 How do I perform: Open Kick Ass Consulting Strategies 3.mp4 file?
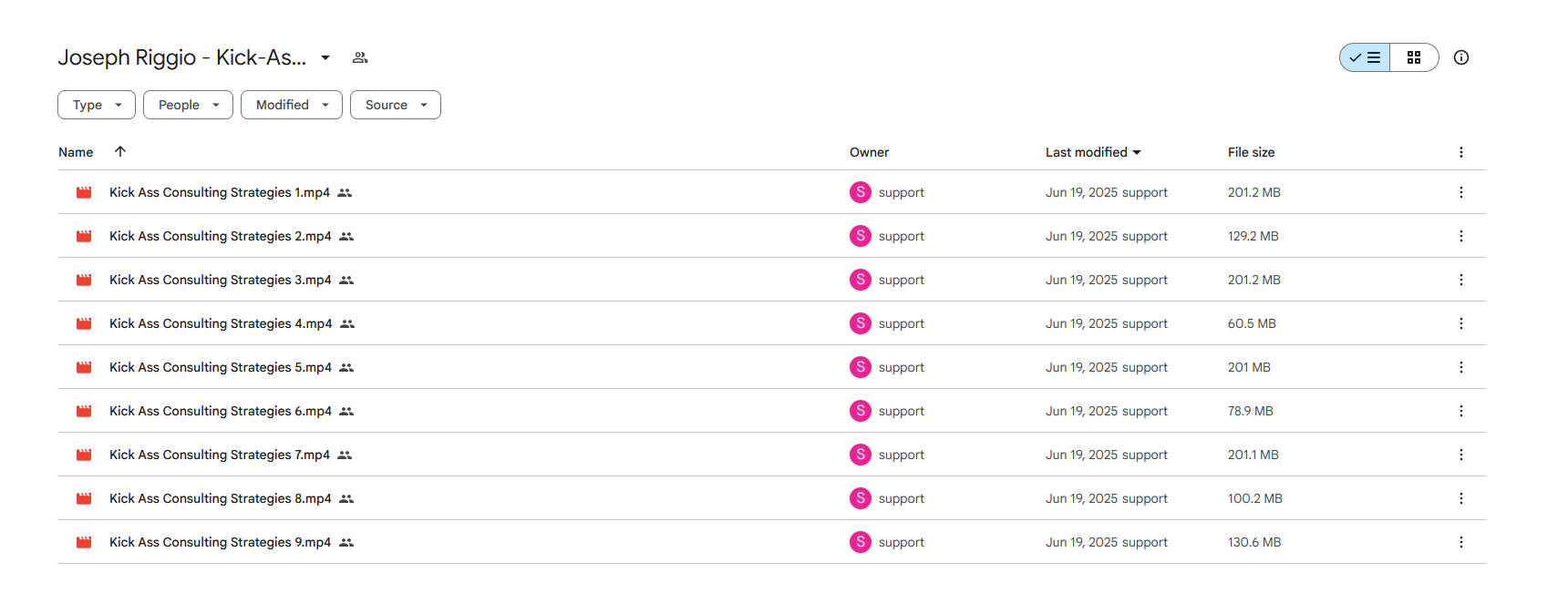click(221, 280)
